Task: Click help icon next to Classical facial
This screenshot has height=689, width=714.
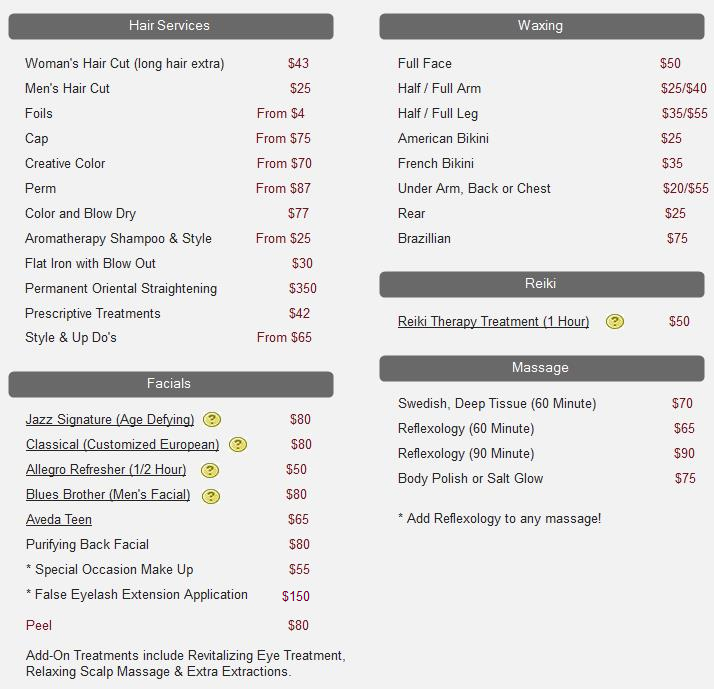Action: pyautogui.click(x=237, y=445)
